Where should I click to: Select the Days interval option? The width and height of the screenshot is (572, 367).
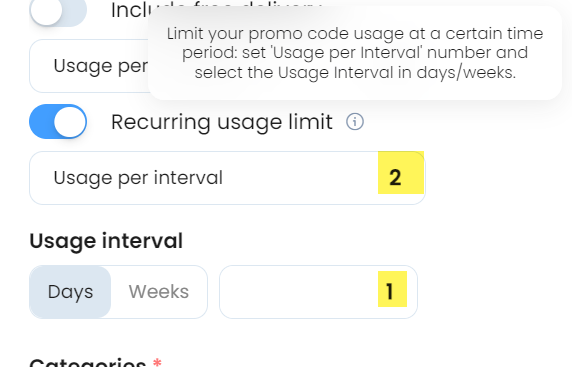[x=70, y=292]
